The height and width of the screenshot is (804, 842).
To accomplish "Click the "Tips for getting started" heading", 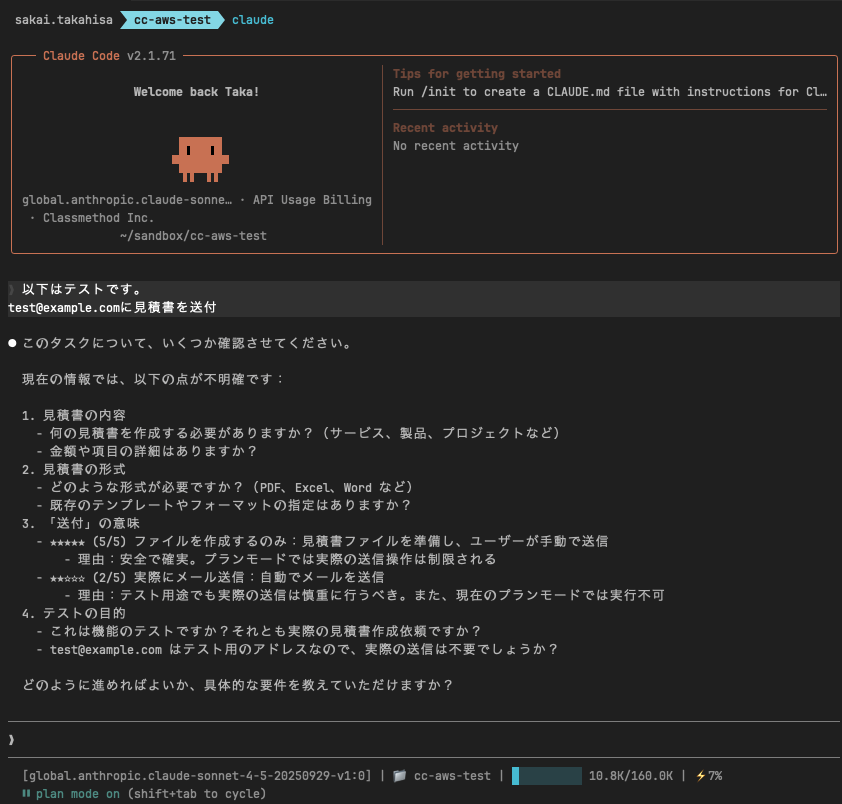I will [x=476, y=74].
